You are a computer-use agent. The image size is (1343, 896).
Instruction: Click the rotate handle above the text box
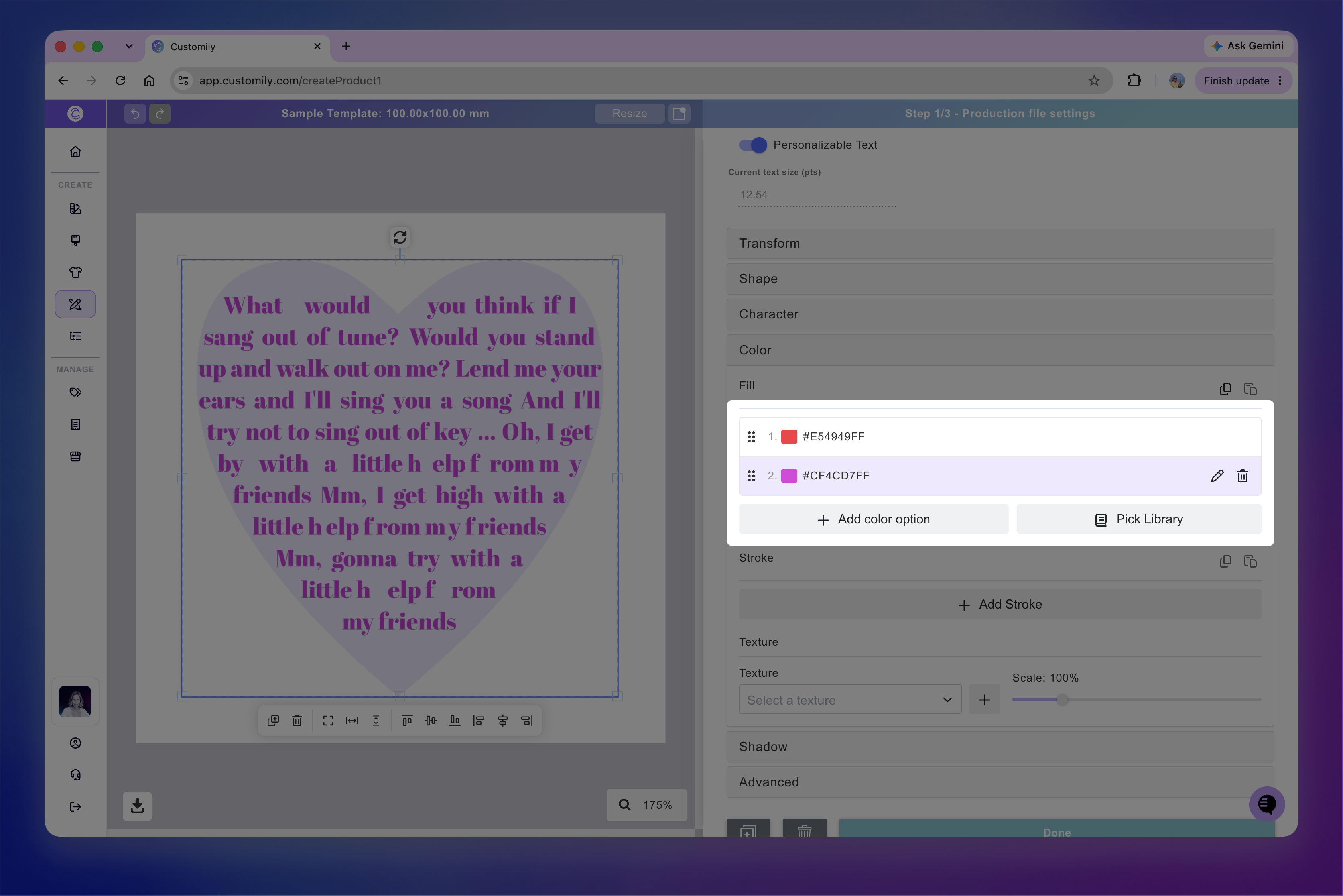[400, 237]
